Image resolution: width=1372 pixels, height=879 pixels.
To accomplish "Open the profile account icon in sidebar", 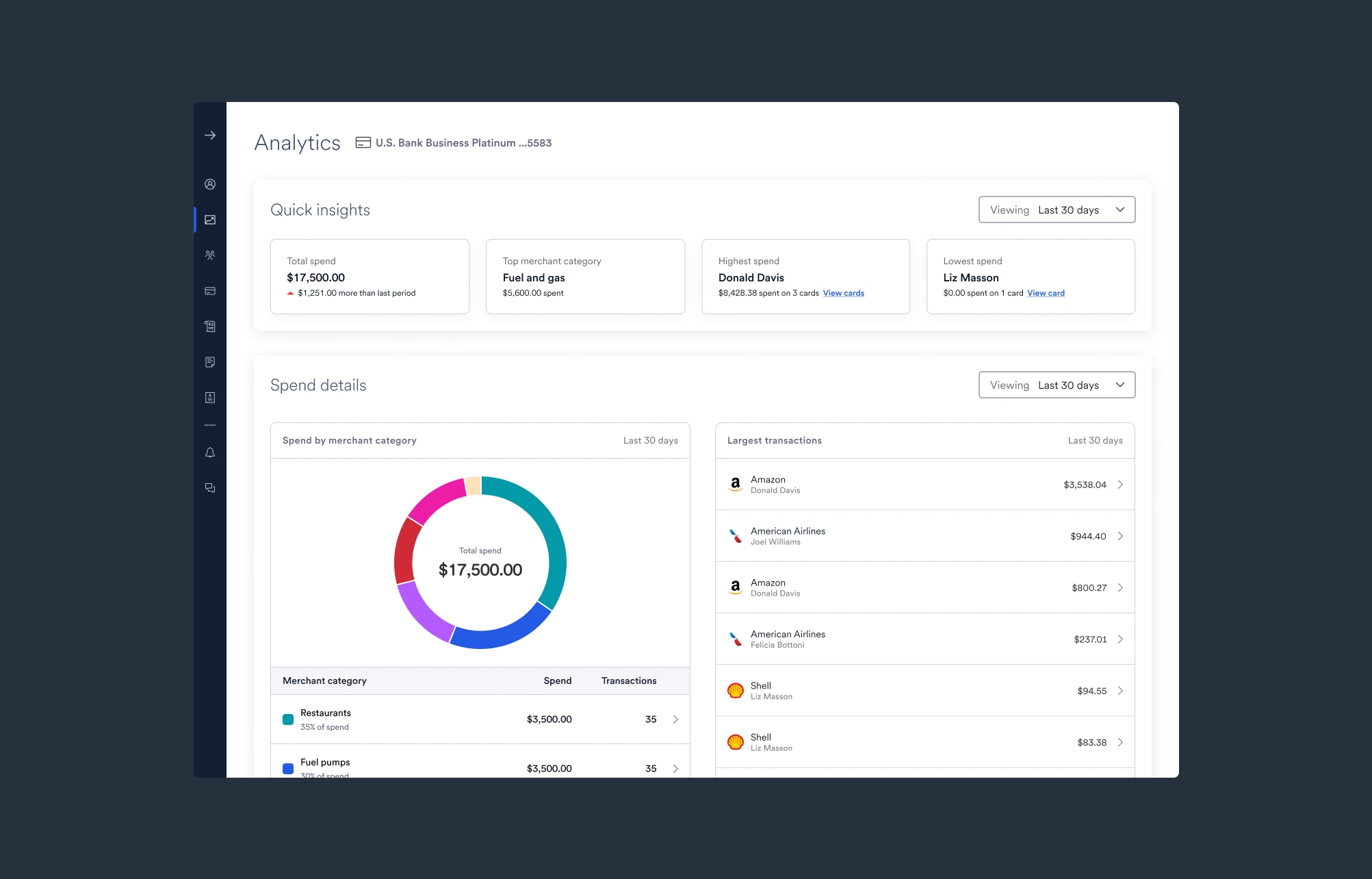I will [210, 184].
